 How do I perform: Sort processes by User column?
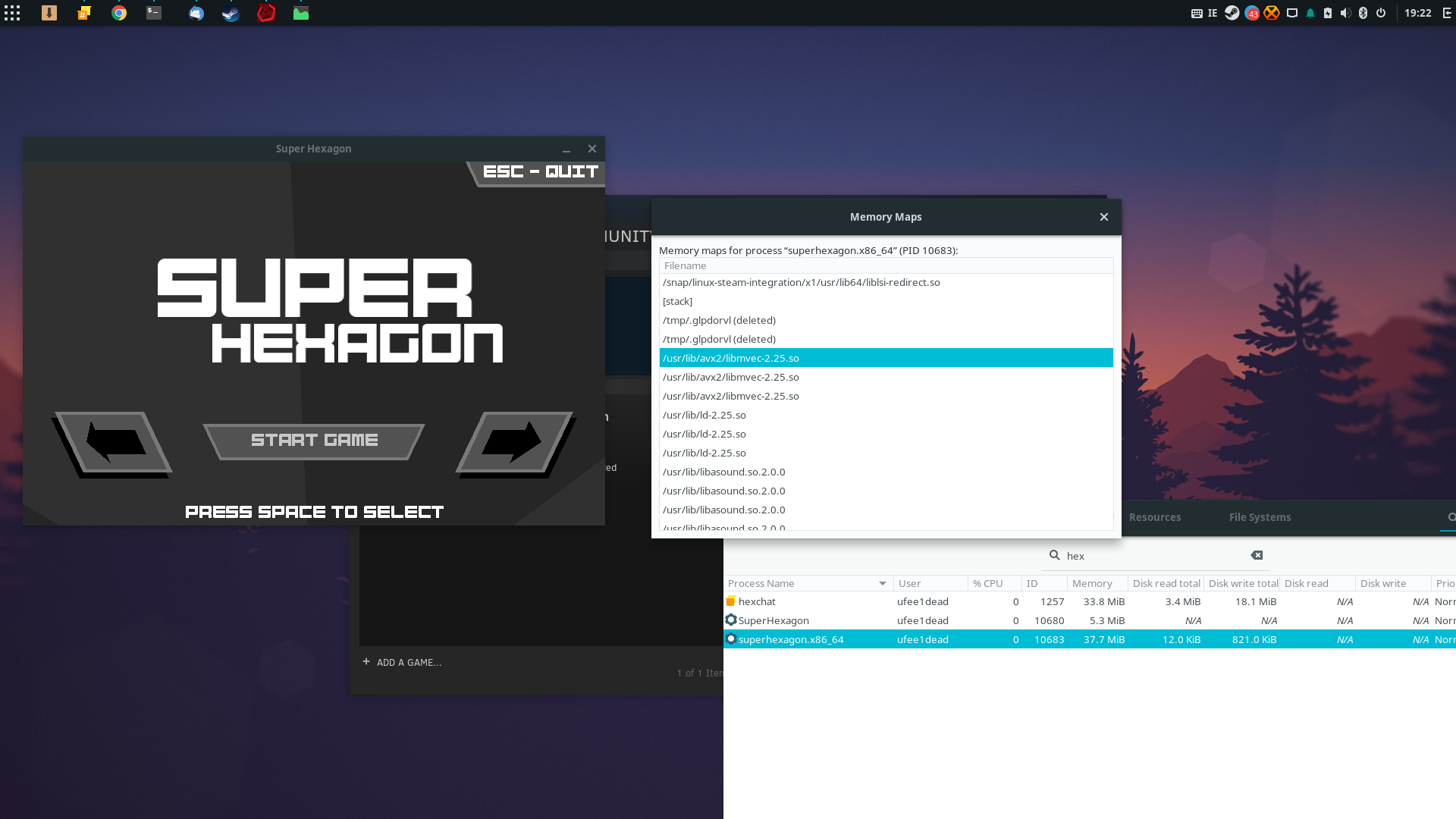coord(930,583)
